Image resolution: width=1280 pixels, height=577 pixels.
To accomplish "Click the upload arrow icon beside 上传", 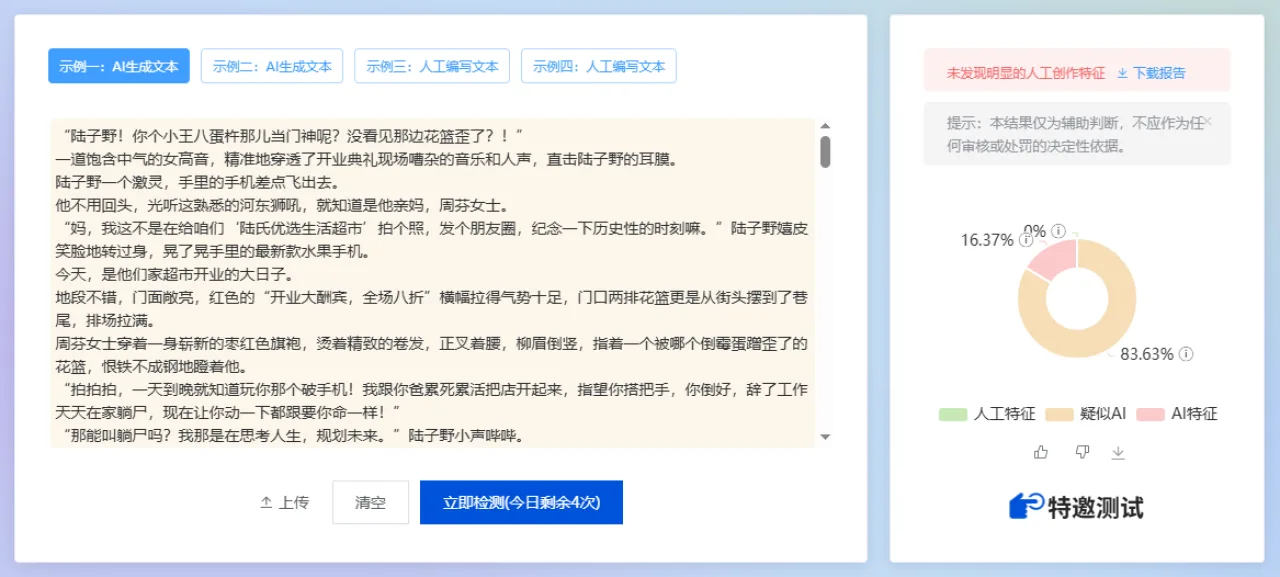I will (x=266, y=503).
